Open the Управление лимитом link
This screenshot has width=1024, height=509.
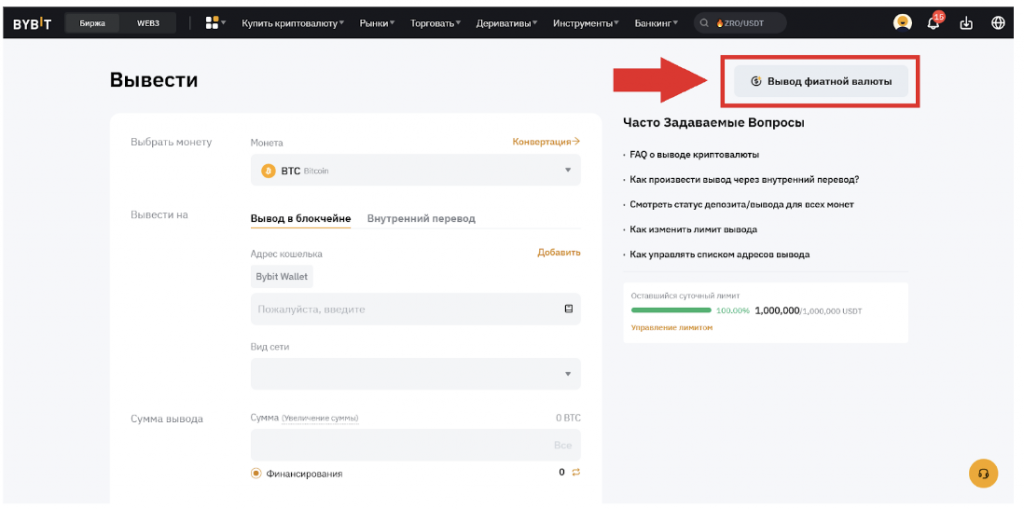click(x=671, y=328)
